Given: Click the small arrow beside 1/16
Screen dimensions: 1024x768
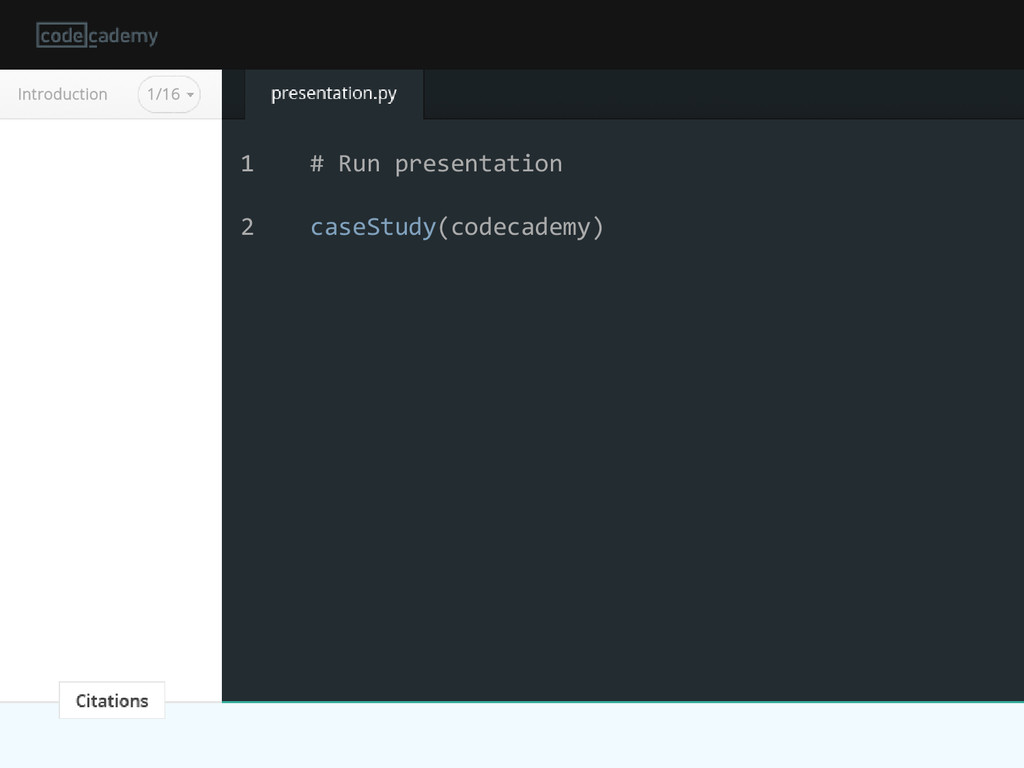Looking at the screenshot, I should [190, 95].
